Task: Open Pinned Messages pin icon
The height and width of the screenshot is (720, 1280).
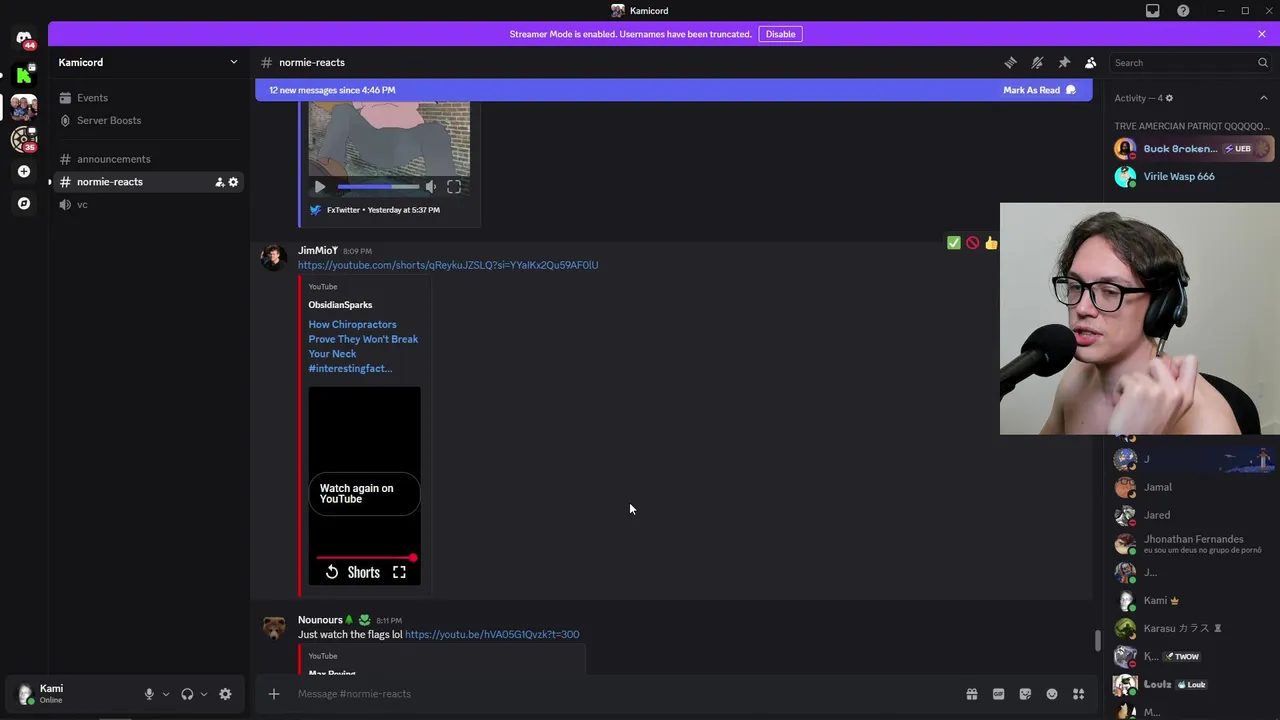Action: pos(1064,62)
